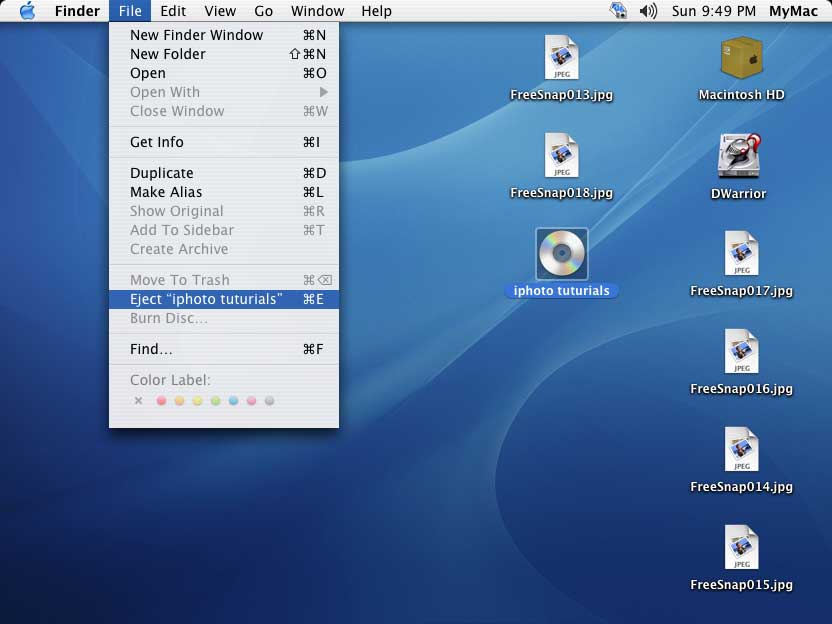Click the FreeSnap018.jpg file icon
832x624 pixels.
pyautogui.click(x=561, y=156)
